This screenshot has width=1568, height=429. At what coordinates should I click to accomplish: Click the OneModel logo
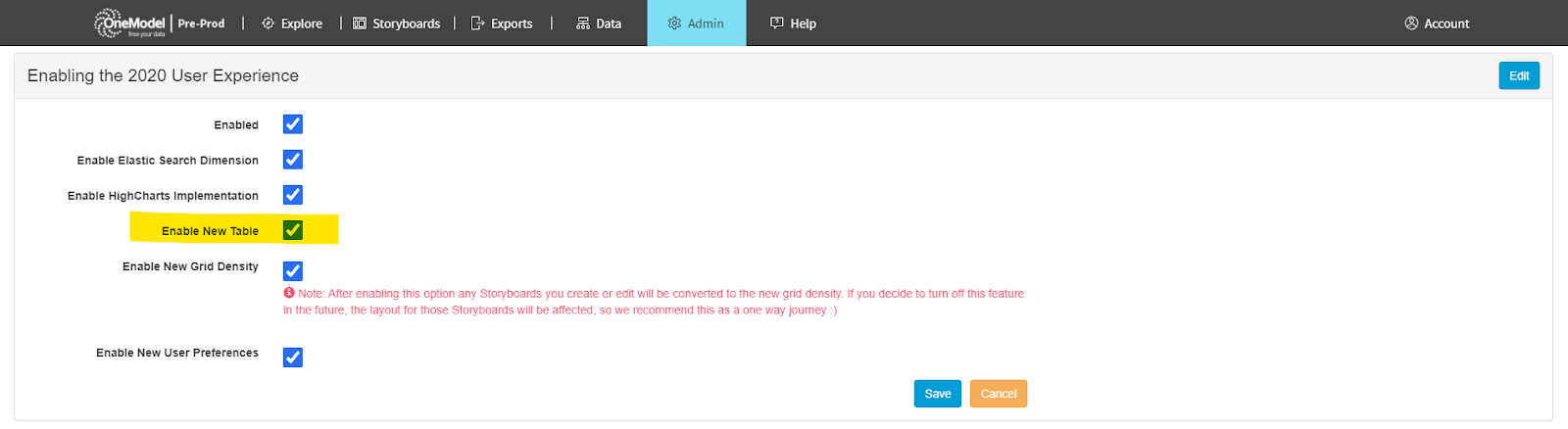coord(129,23)
